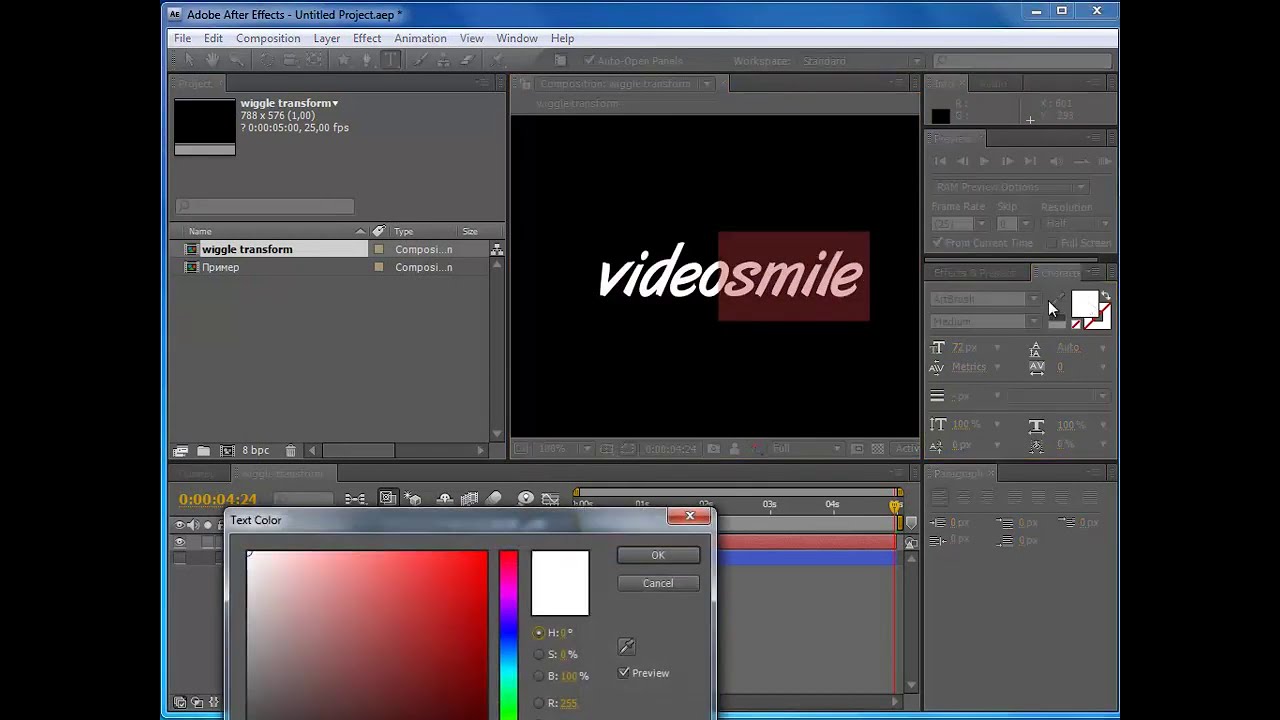The height and width of the screenshot is (720, 1280).
Task: Open RAM Preview Options dropdown
Action: tap(1010, 187)
